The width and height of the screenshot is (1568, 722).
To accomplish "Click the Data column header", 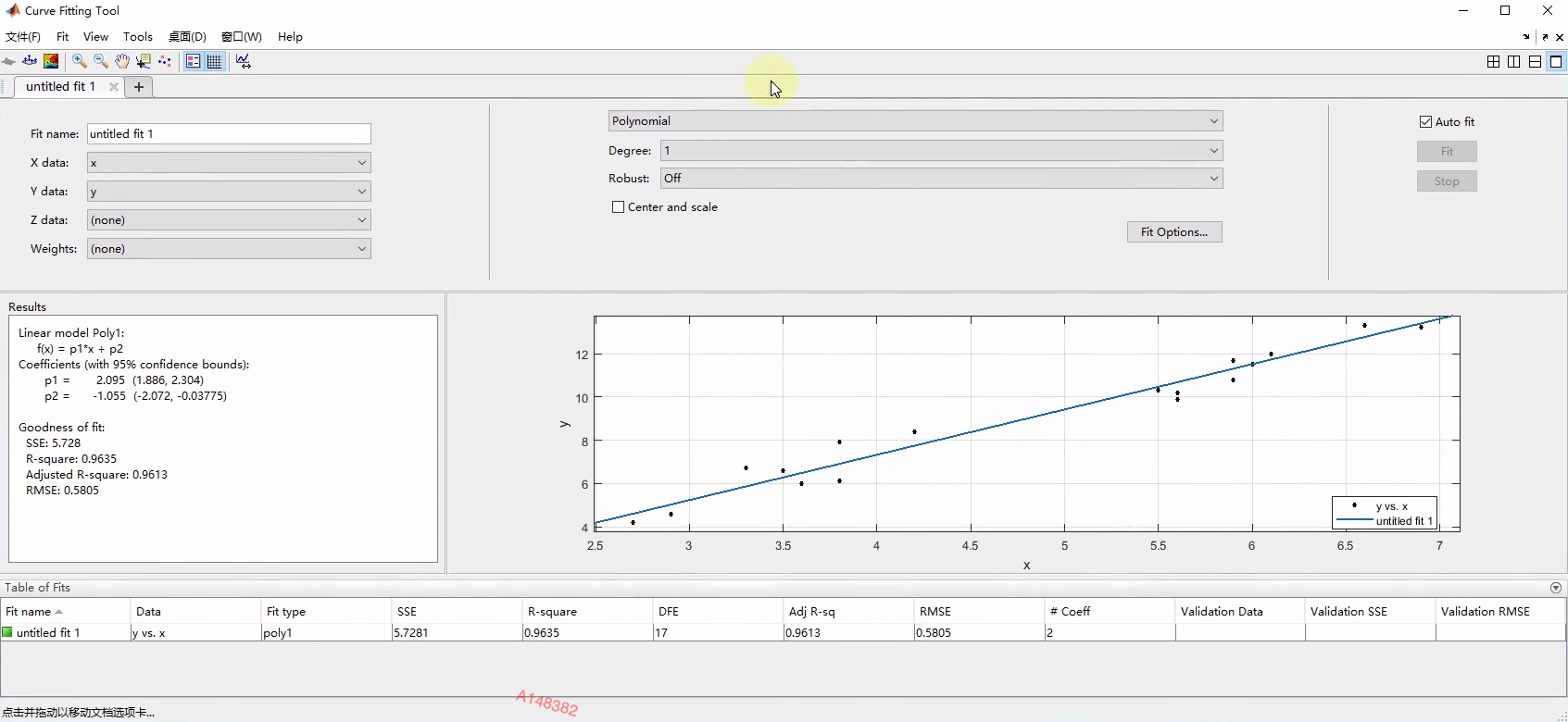I will pyautogui.click(x=195, y=612).
